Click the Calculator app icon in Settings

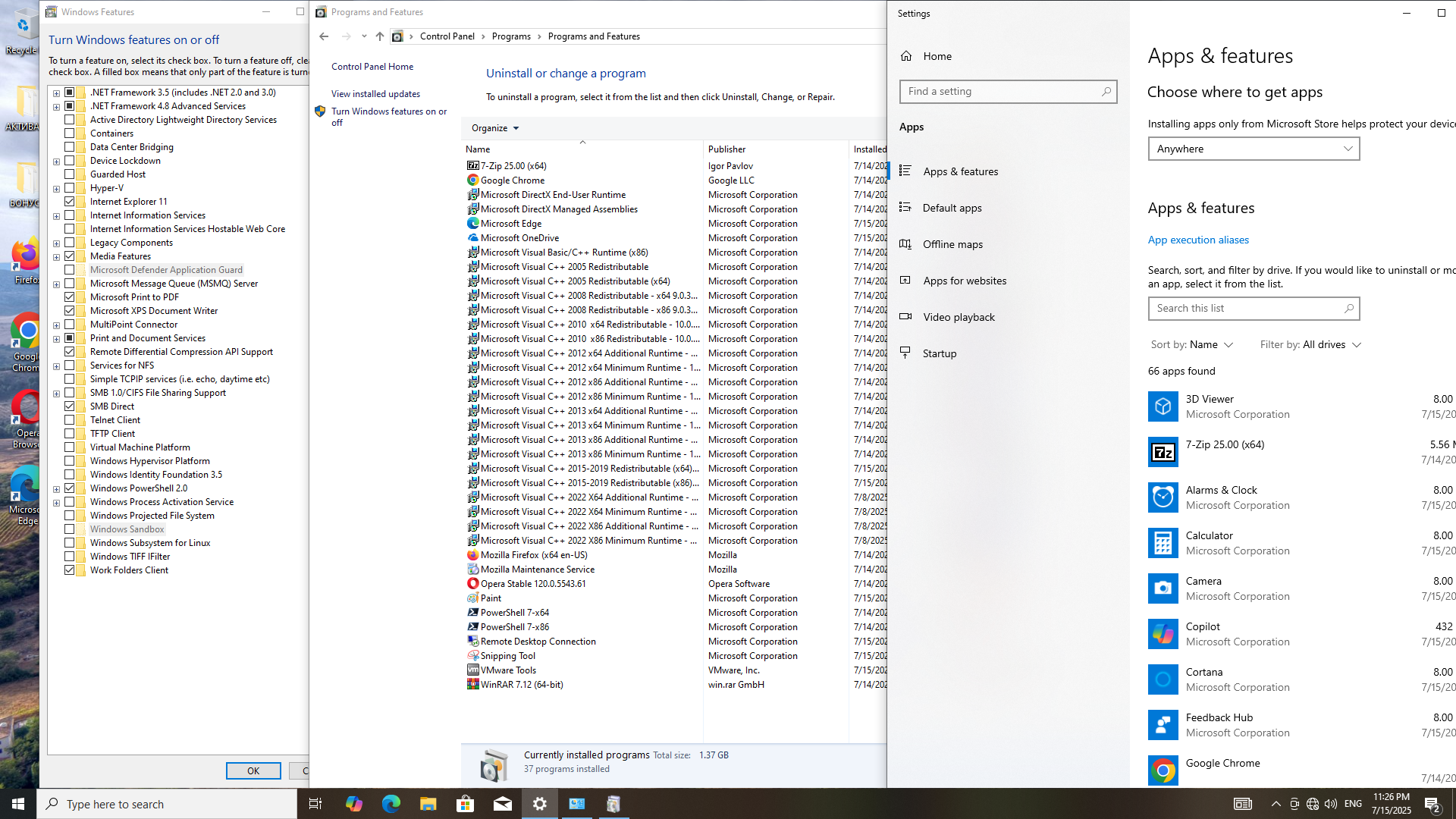[x=1163, y=543]
